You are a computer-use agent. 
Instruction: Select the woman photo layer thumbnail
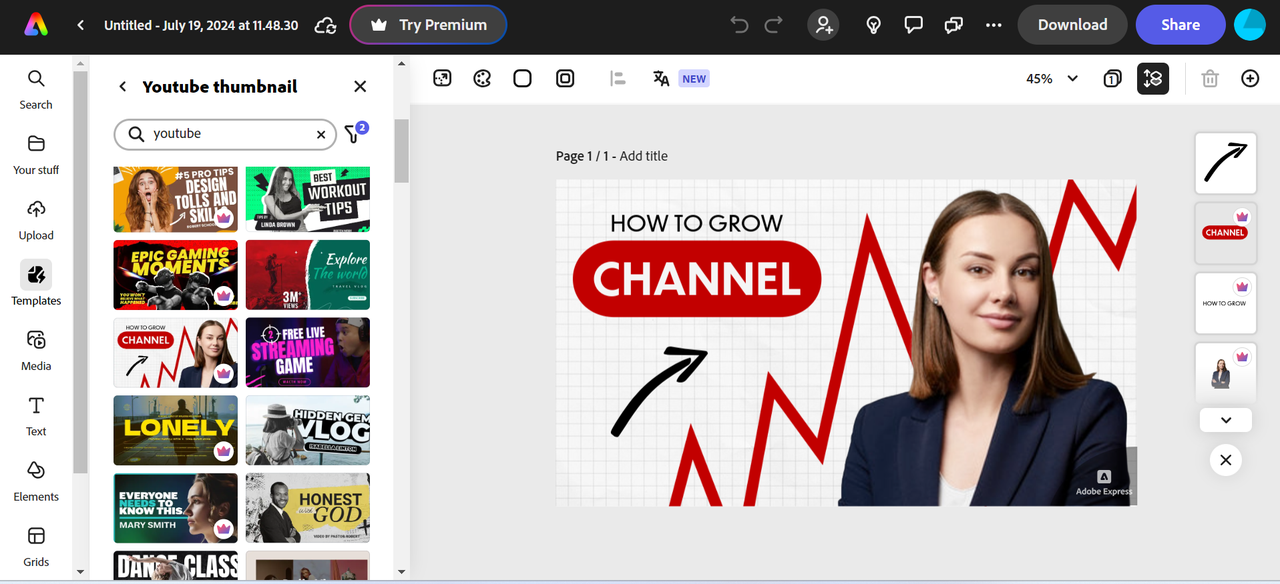[1226, 373]
